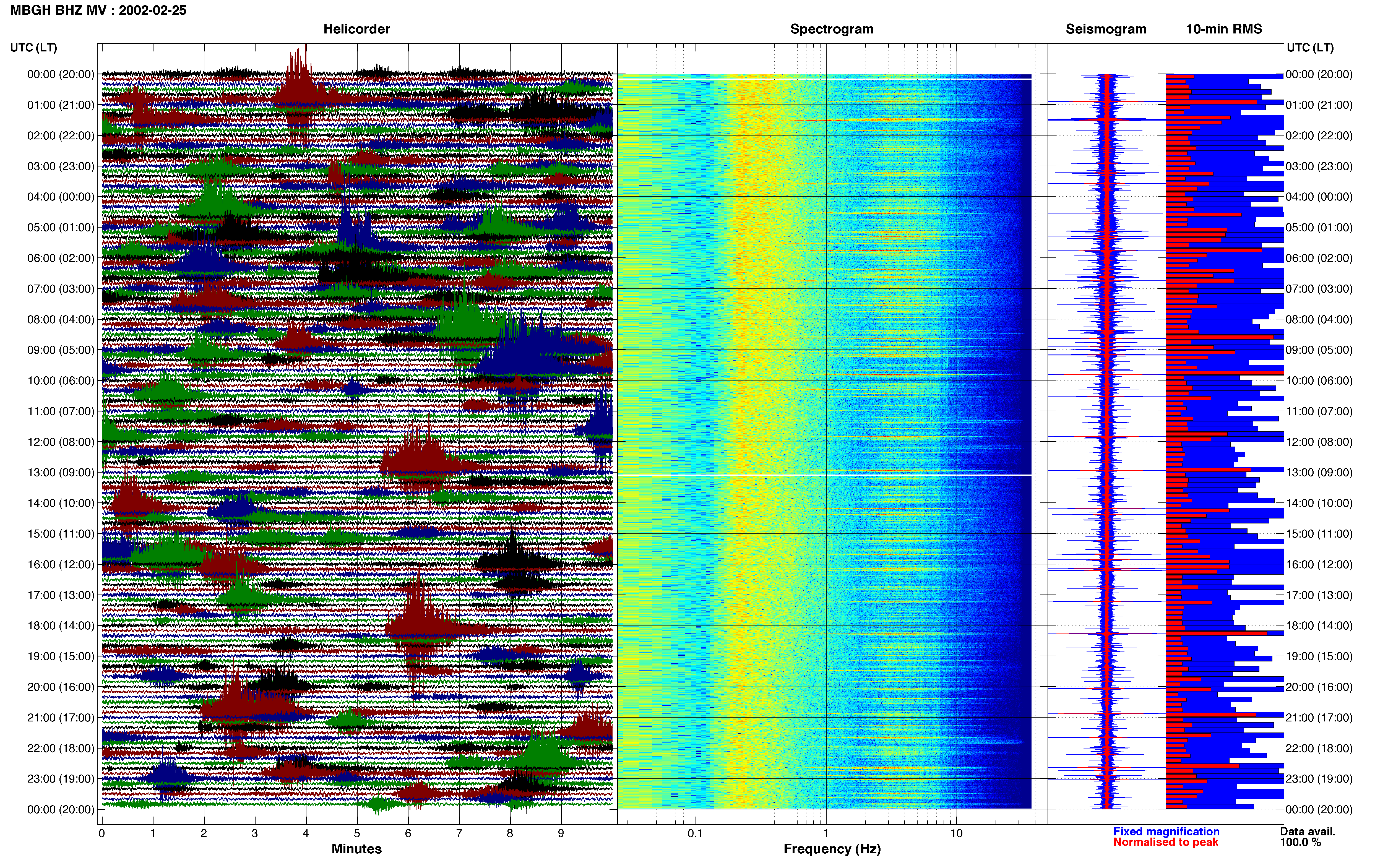Click the 16:00 (12:00) label beside the RMS panel

tap(1319, 564)
